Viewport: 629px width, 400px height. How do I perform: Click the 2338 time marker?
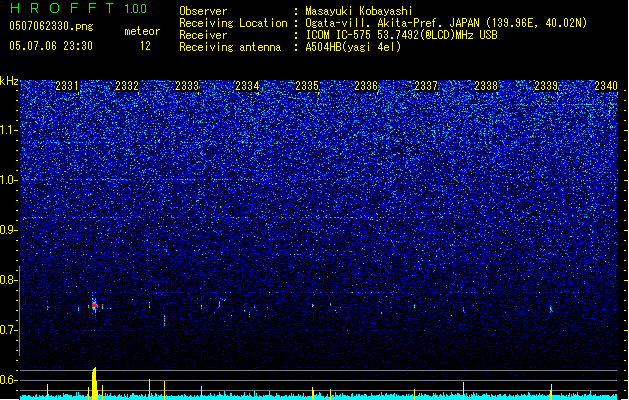[x=486, y=86]
